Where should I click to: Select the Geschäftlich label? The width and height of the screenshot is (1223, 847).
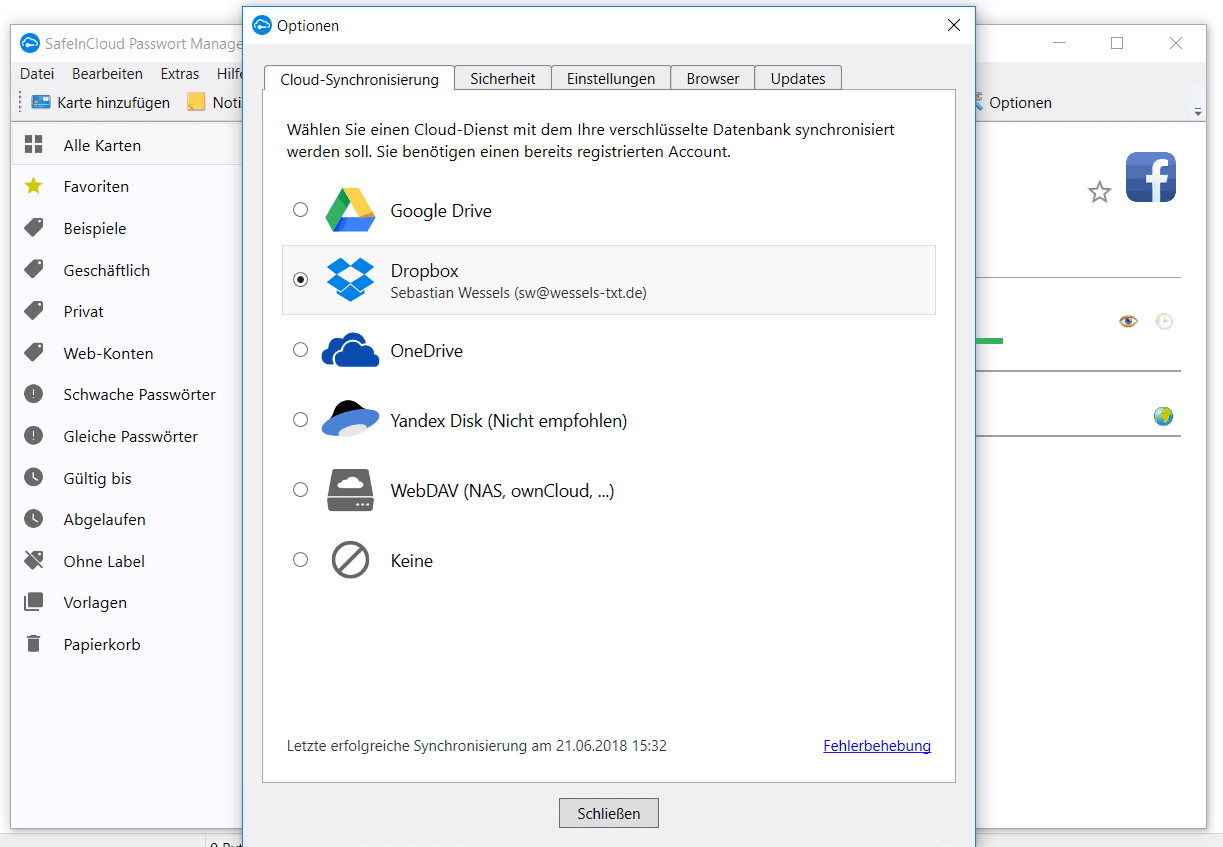pyautogui.click(x=126, y=270)
